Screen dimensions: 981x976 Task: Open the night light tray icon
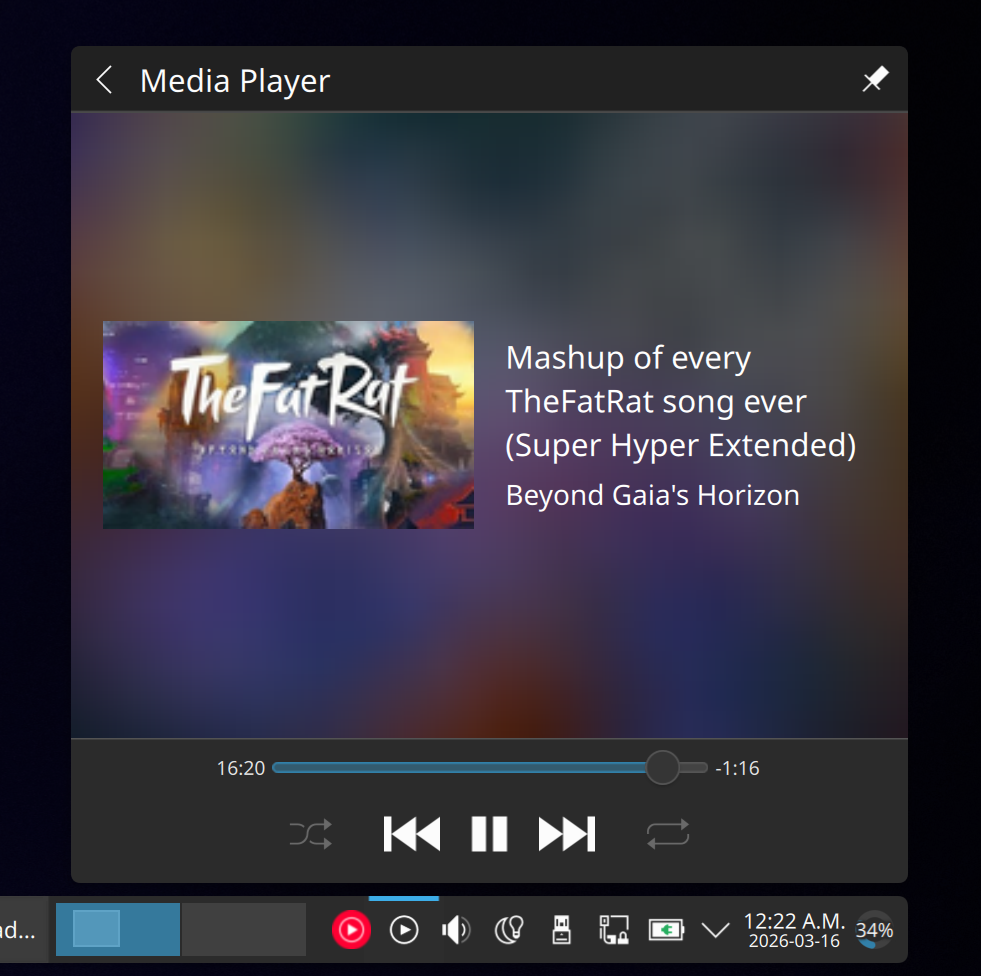tap(509, 931)
